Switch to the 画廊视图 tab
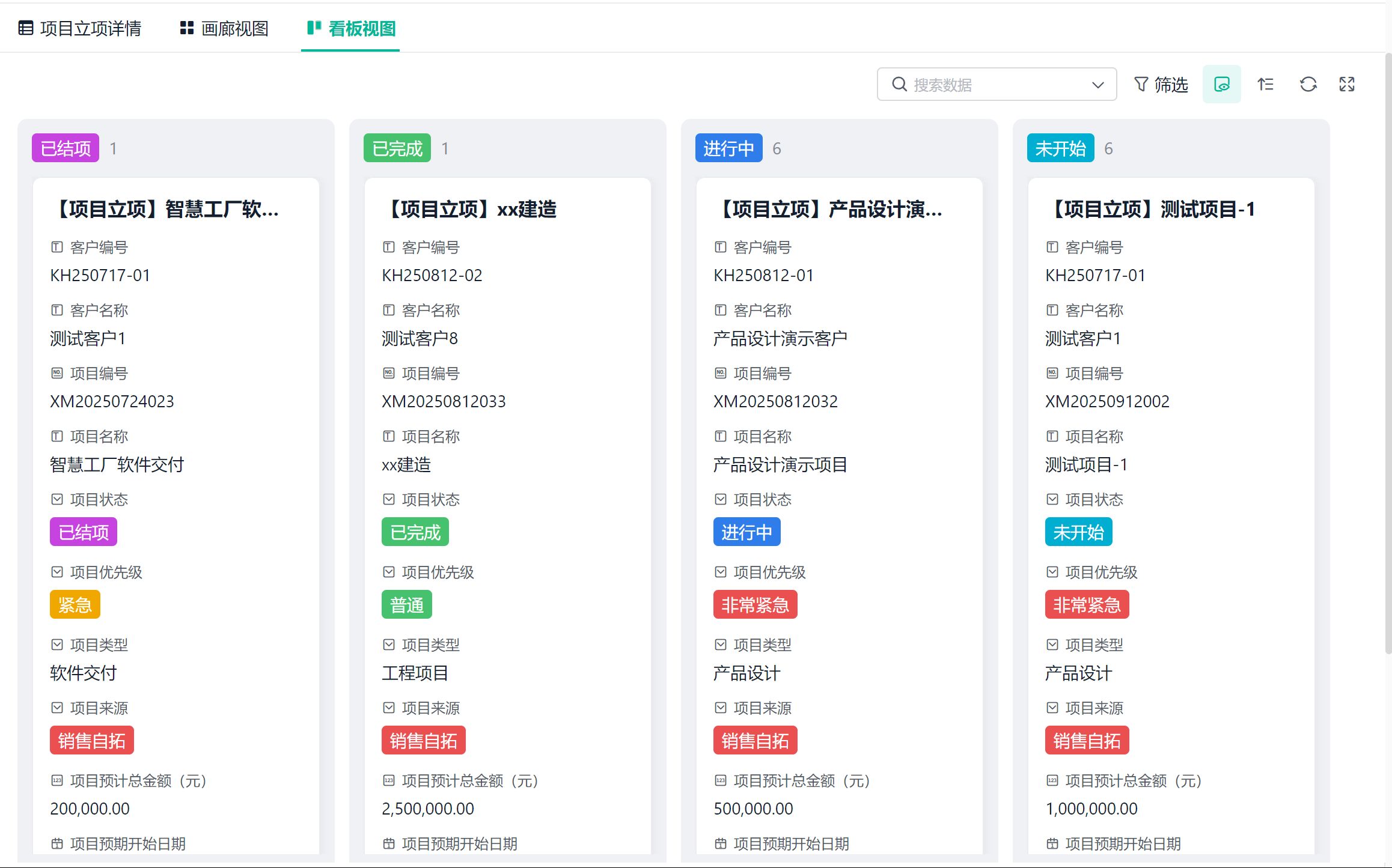The image size is (1392, 868). 234,28
